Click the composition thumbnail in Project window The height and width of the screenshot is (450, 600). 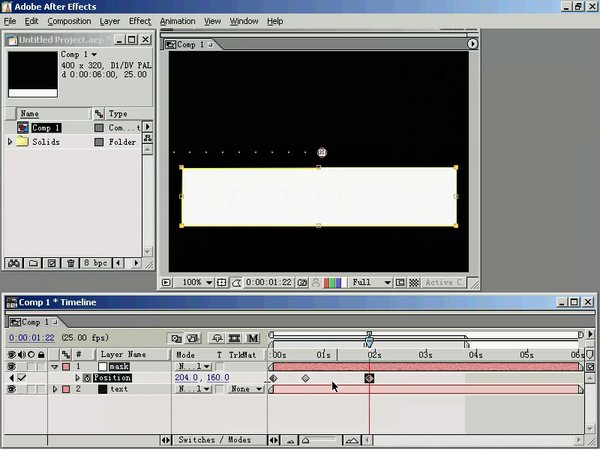[x=33, y=75]
